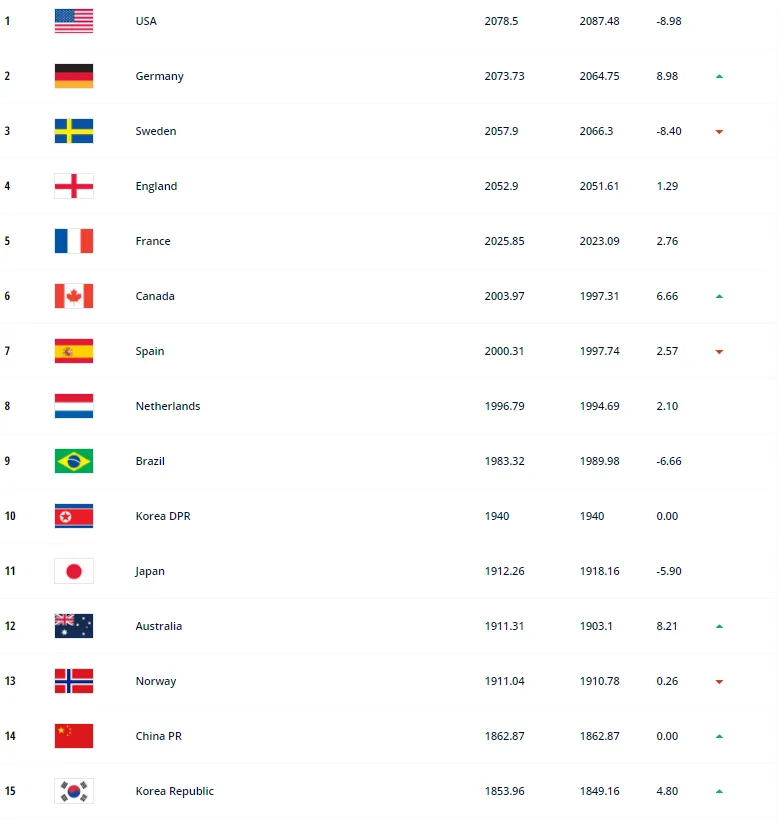
Task: Click the Sweden flag icon
Action: click(x=73, y=131)
